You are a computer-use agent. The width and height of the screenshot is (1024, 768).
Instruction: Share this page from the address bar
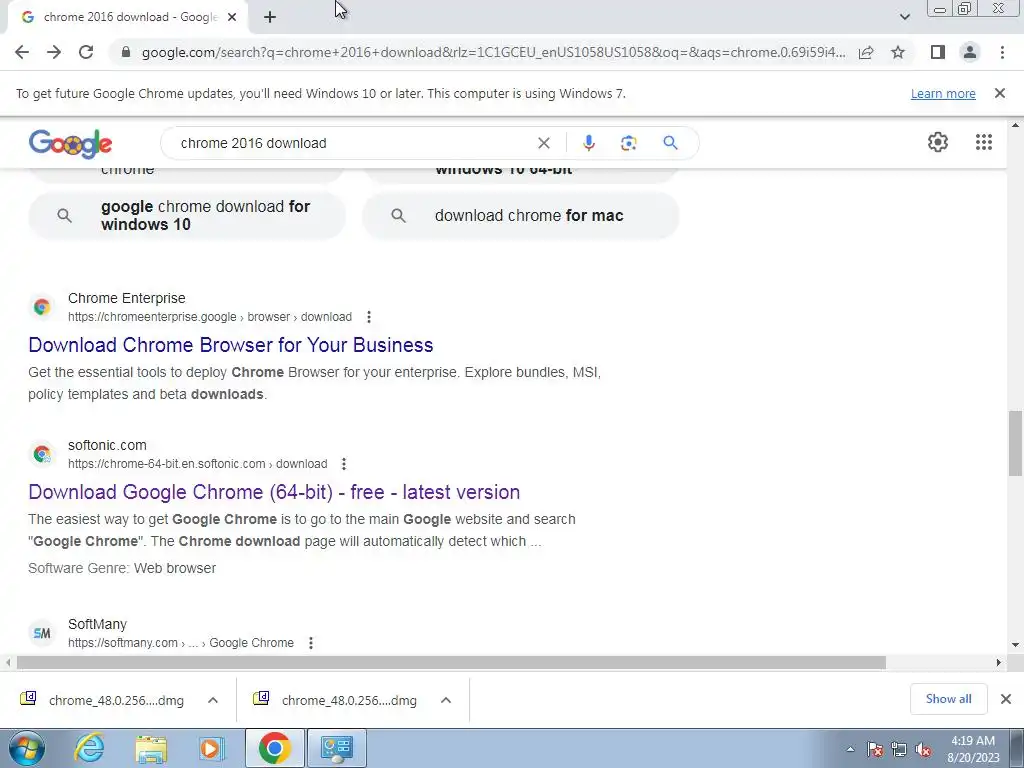[866, 52]
